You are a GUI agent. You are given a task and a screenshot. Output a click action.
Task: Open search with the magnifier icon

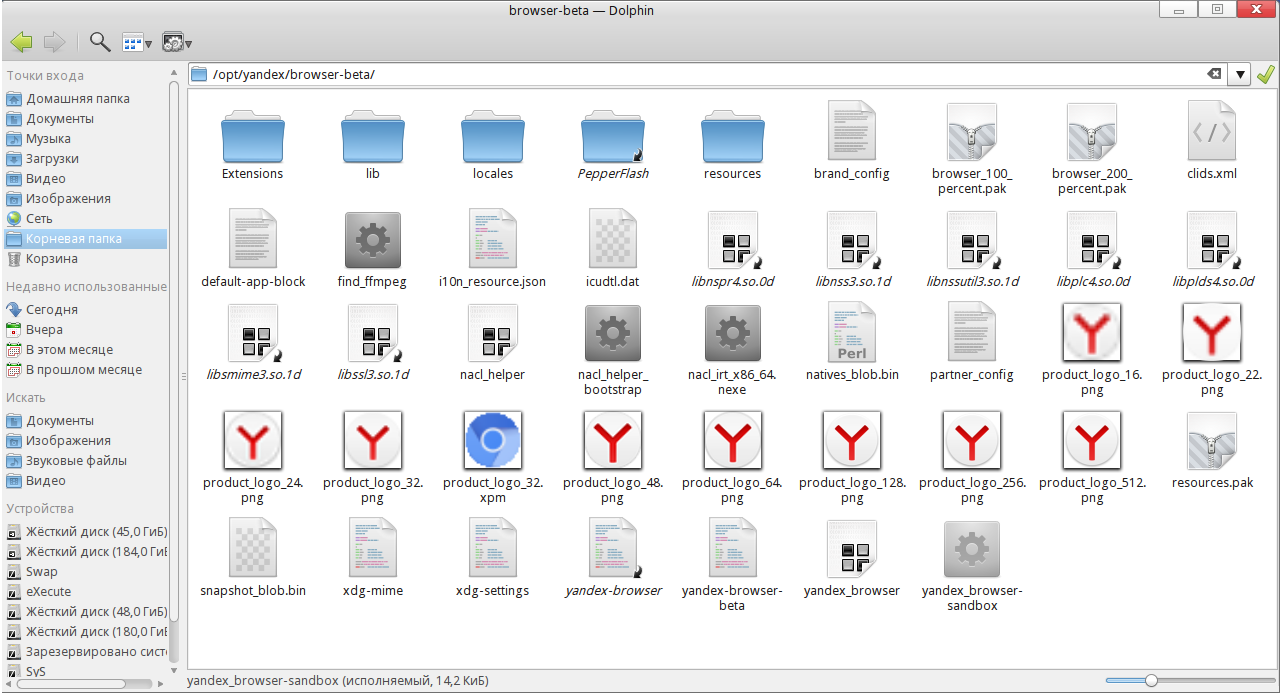point(100,42)
